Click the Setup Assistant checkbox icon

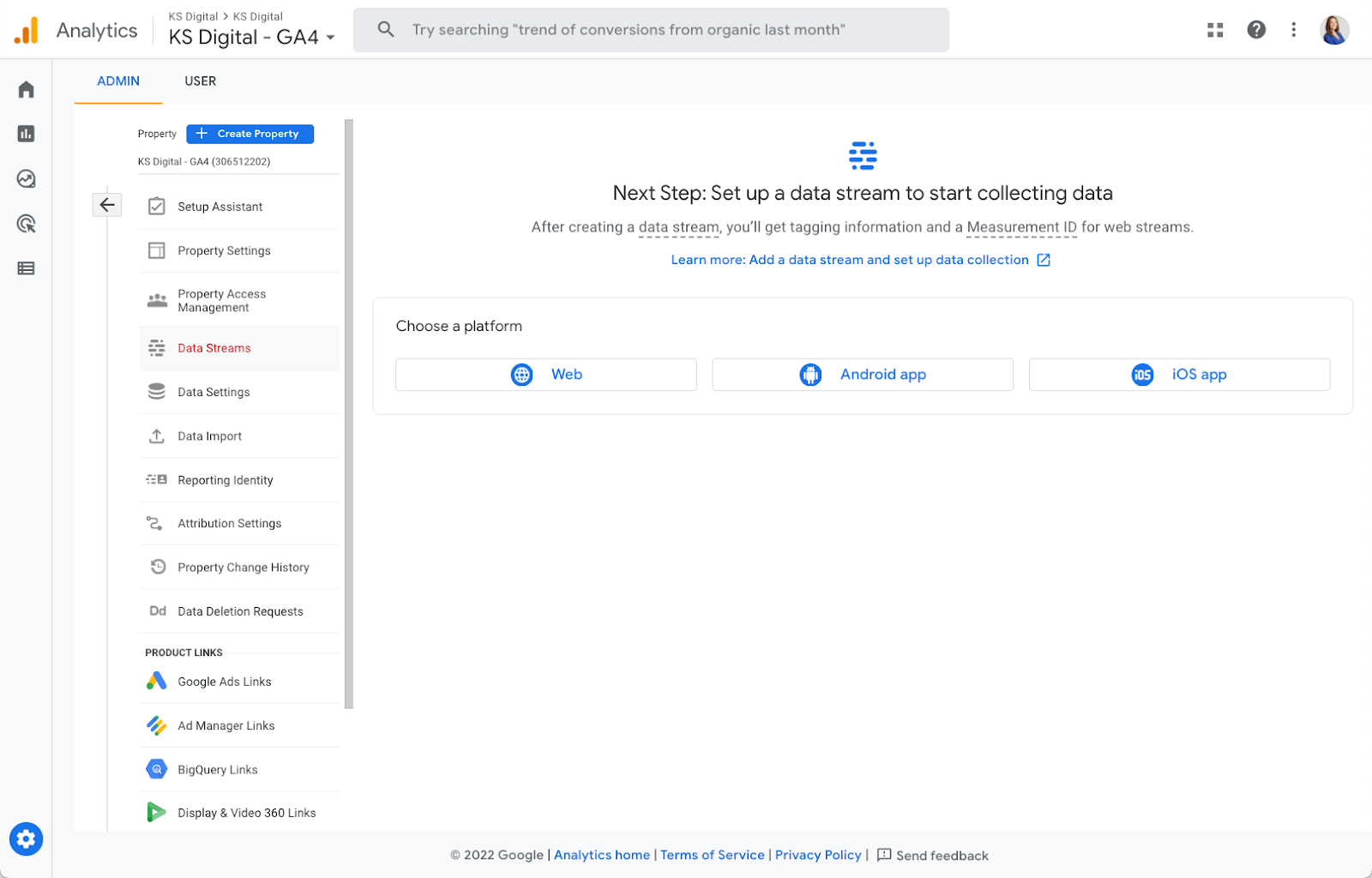point(157,207)
